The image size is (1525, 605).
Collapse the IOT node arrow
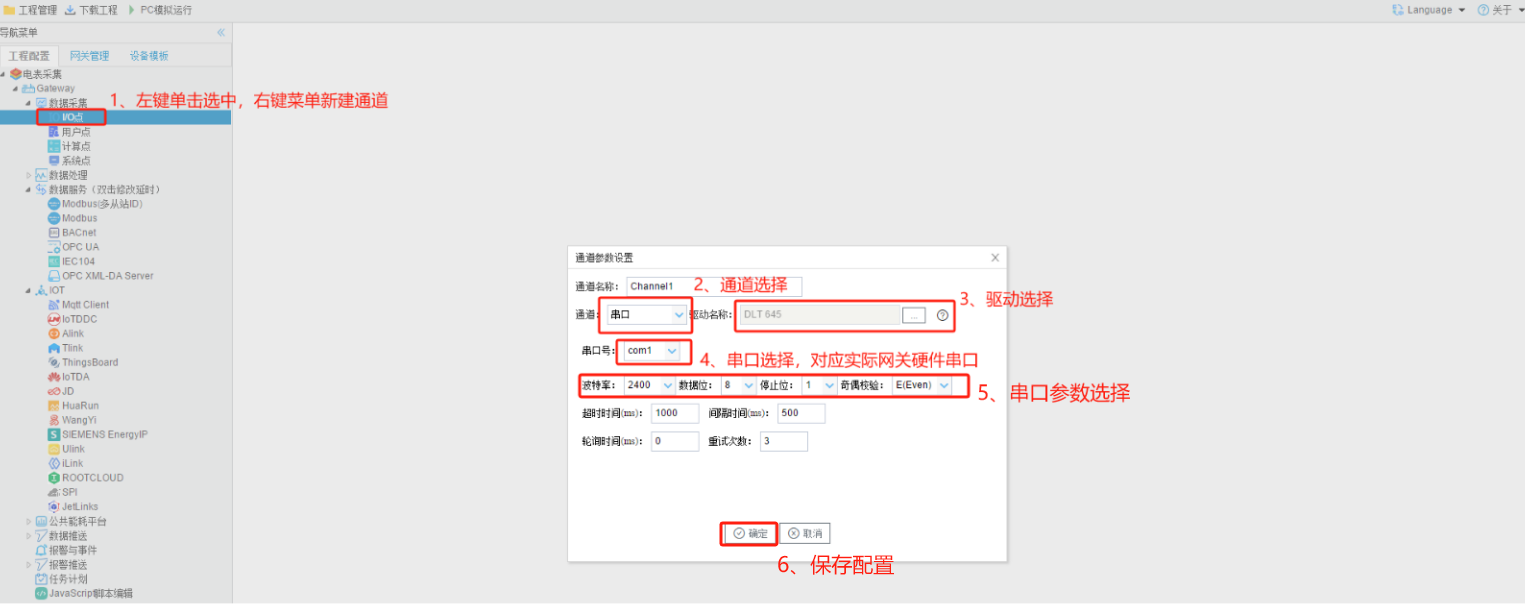(29, 291)
